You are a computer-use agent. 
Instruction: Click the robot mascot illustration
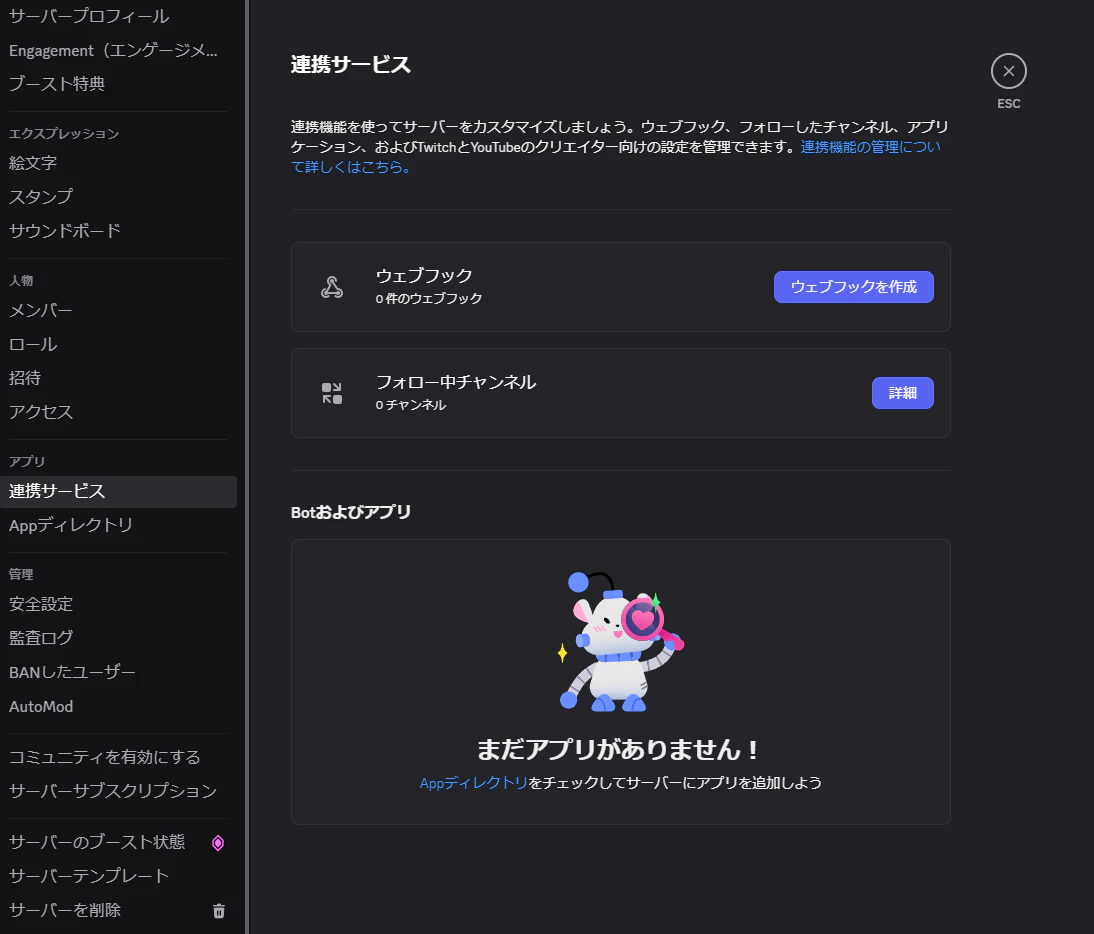[x=620, y=642]
